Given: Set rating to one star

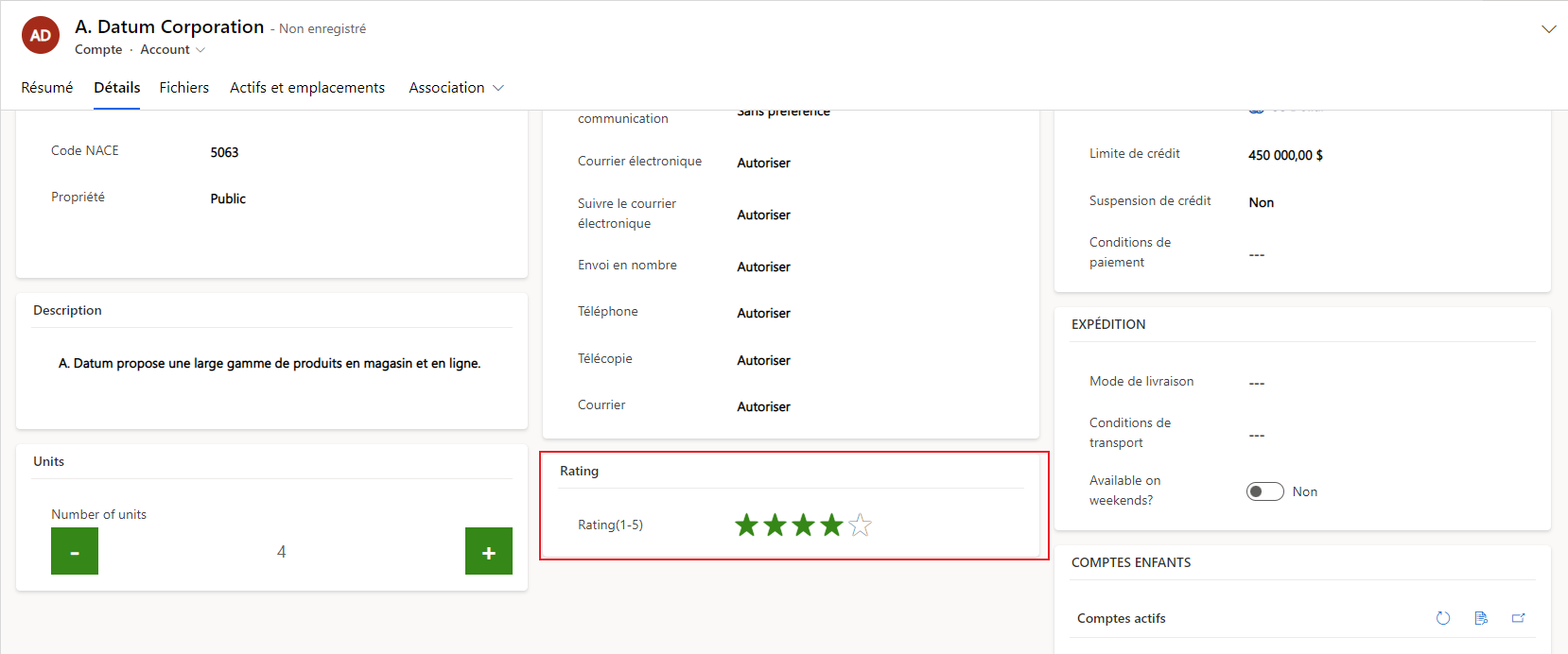Looking at the screenshot, I should click(747, 525).
